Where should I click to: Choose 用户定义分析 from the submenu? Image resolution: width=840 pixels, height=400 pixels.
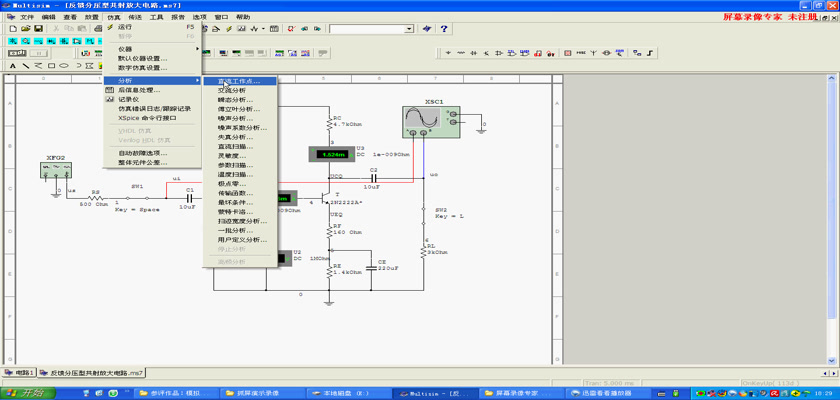pyautogui.click(x=240, y=240)
